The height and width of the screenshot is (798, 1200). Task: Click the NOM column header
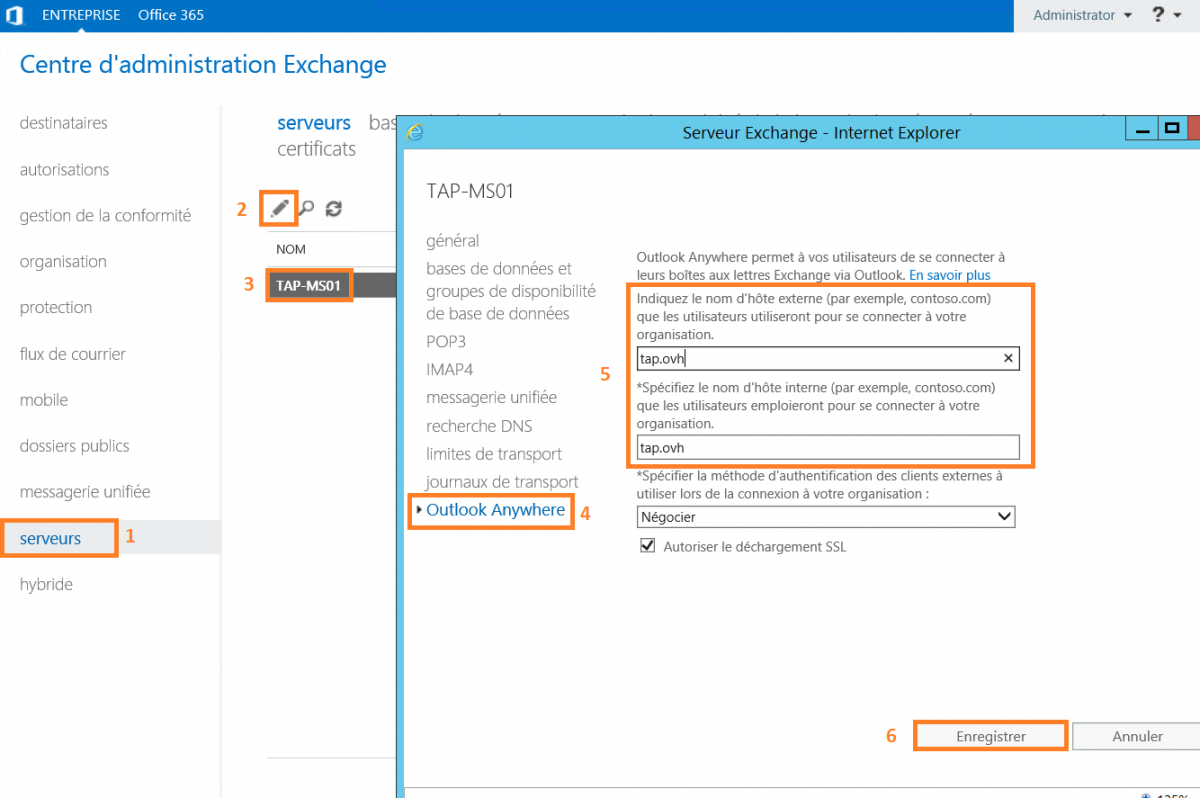click(x=291, y=249)
